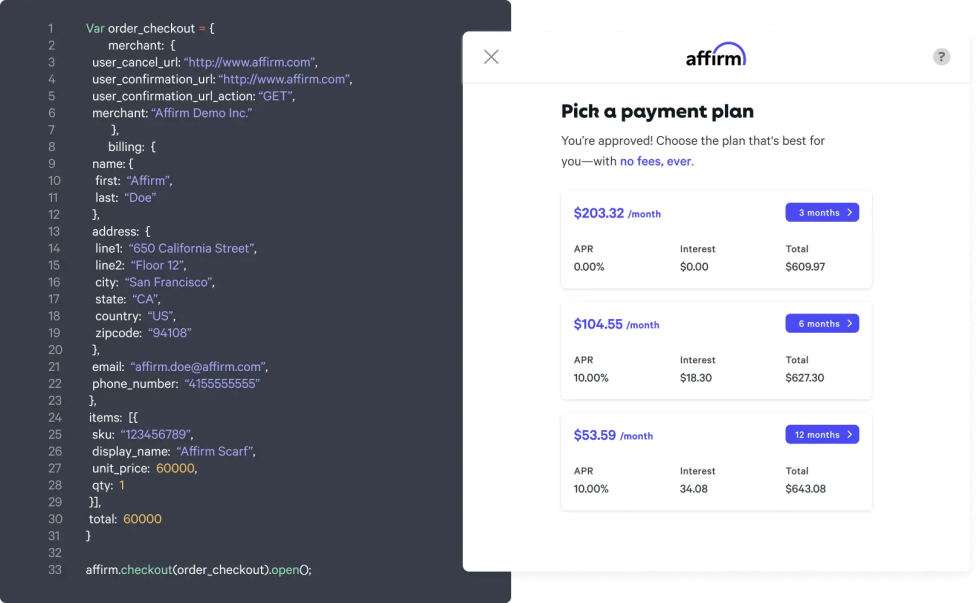980x603 pixels.
Task: Click the $53.59 /month price
Action: [612, 435]
